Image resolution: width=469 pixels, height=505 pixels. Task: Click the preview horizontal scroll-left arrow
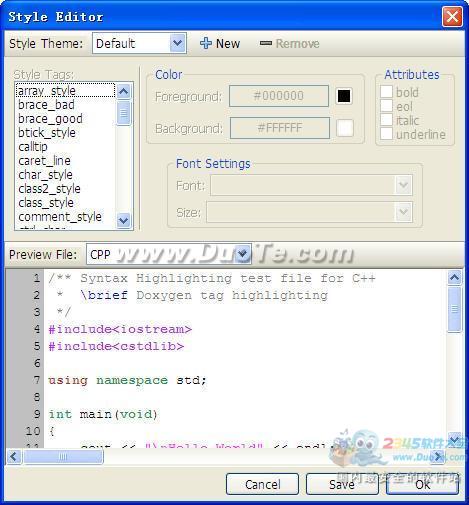[x=14, y=457]
